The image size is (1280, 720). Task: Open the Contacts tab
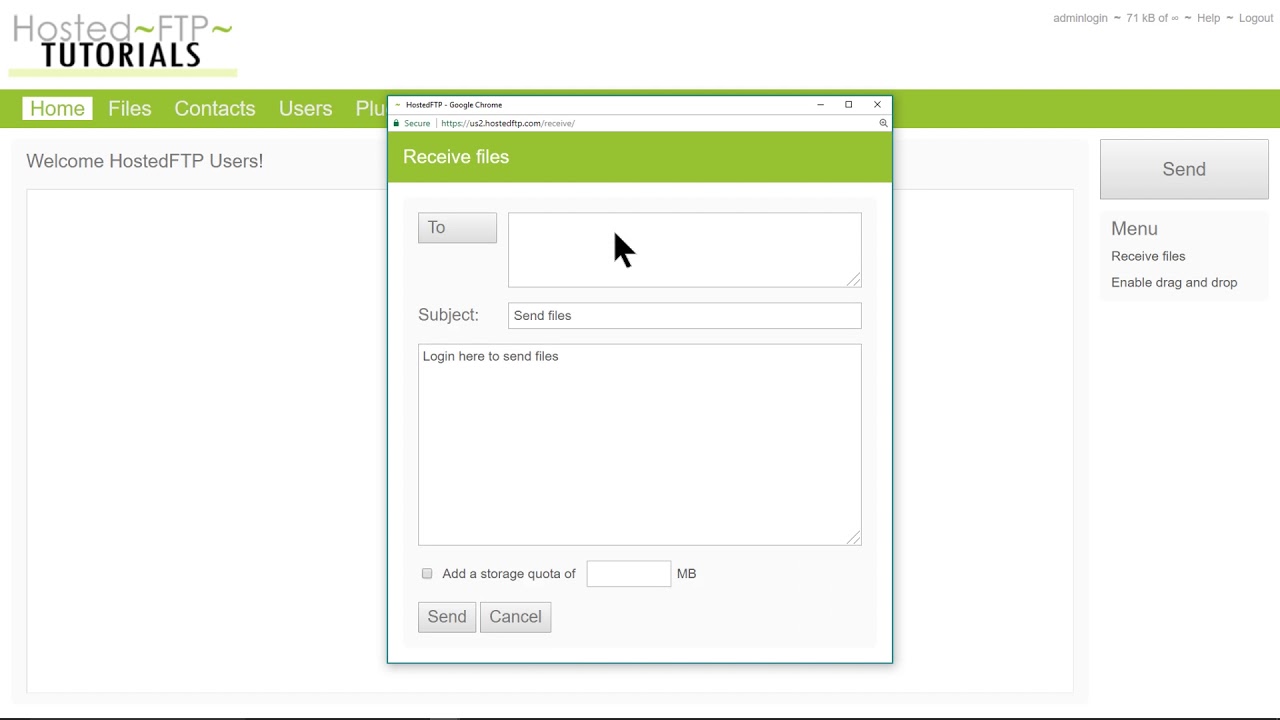pos(215,109)
